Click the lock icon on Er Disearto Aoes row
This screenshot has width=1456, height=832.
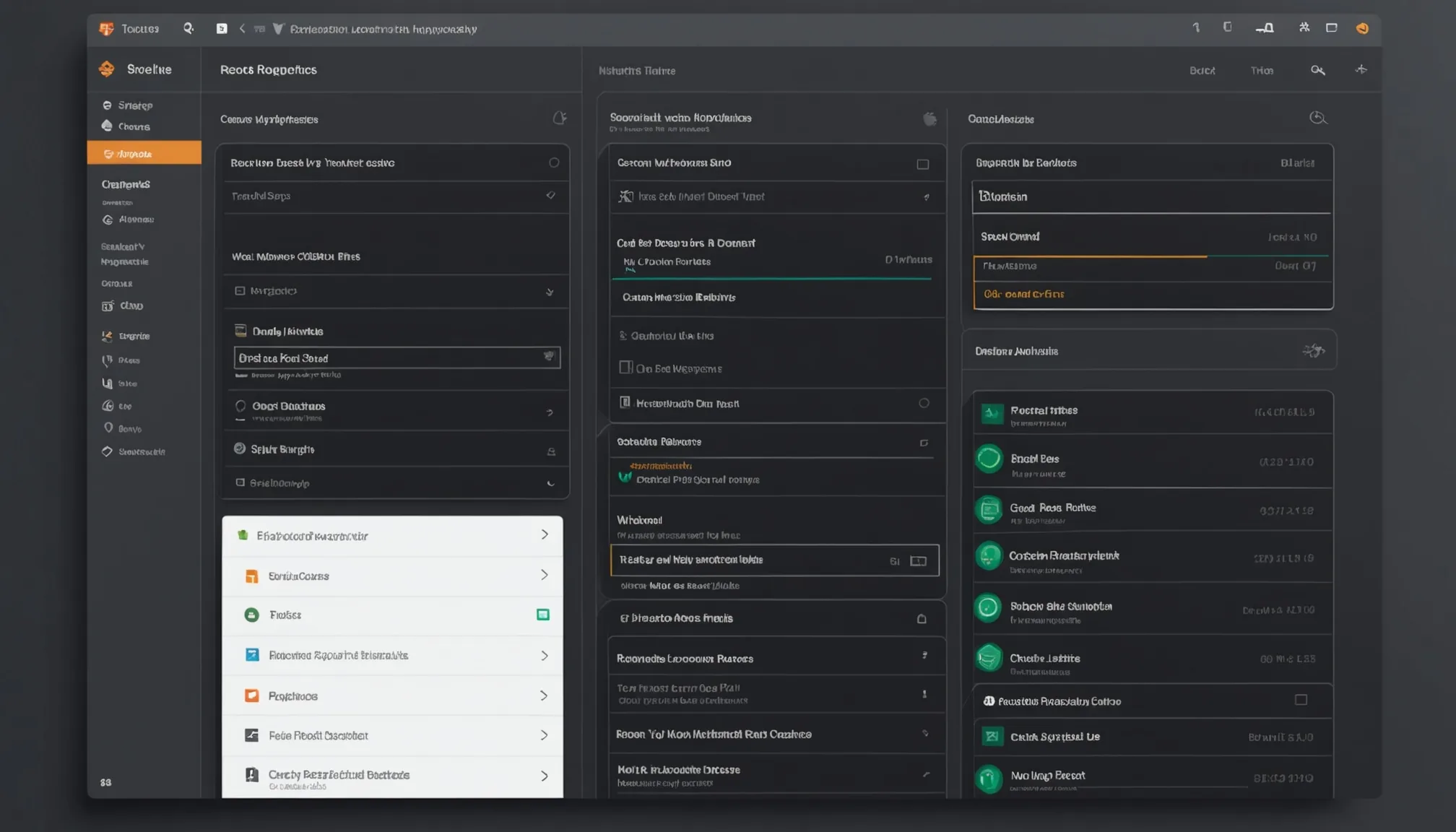(x=922, y=619)
